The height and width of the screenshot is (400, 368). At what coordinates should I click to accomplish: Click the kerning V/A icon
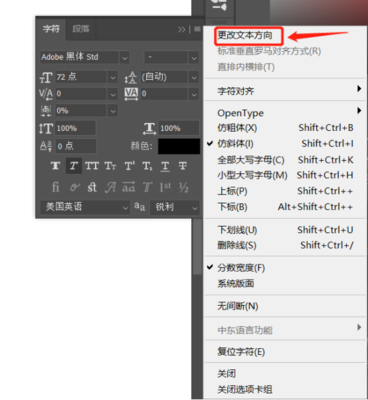pos(46,94)
